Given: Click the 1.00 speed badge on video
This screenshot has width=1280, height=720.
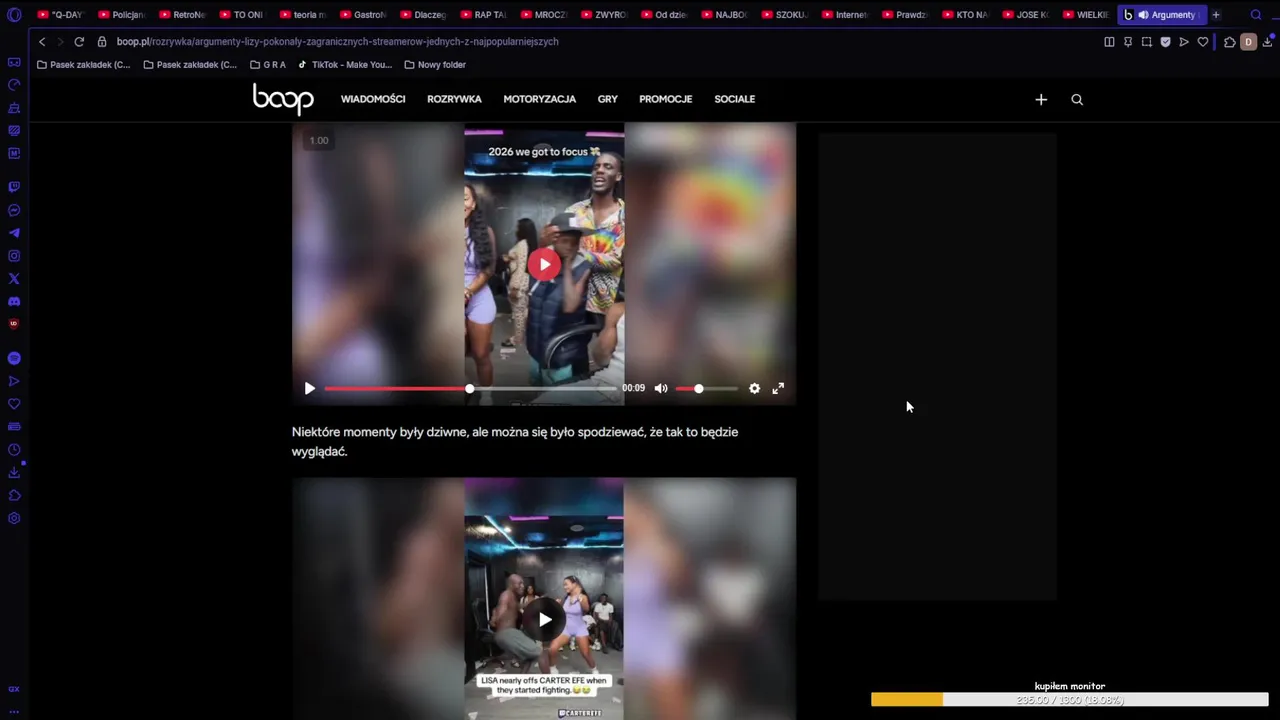Looking at the screenshot, I should point(319,141).
